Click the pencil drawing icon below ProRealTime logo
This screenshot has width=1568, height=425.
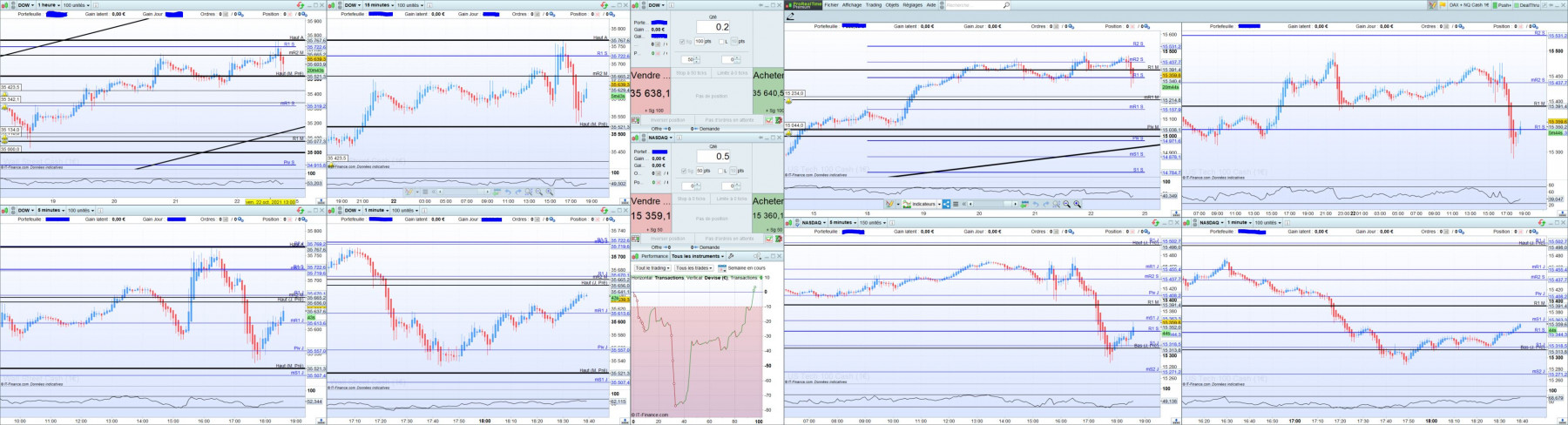[790, 16]
